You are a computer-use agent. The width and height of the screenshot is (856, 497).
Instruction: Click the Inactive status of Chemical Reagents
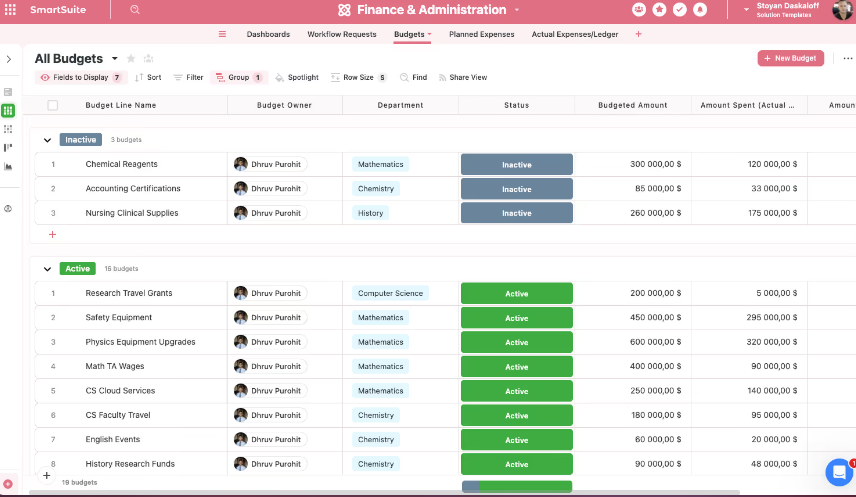tap(516, 164)
